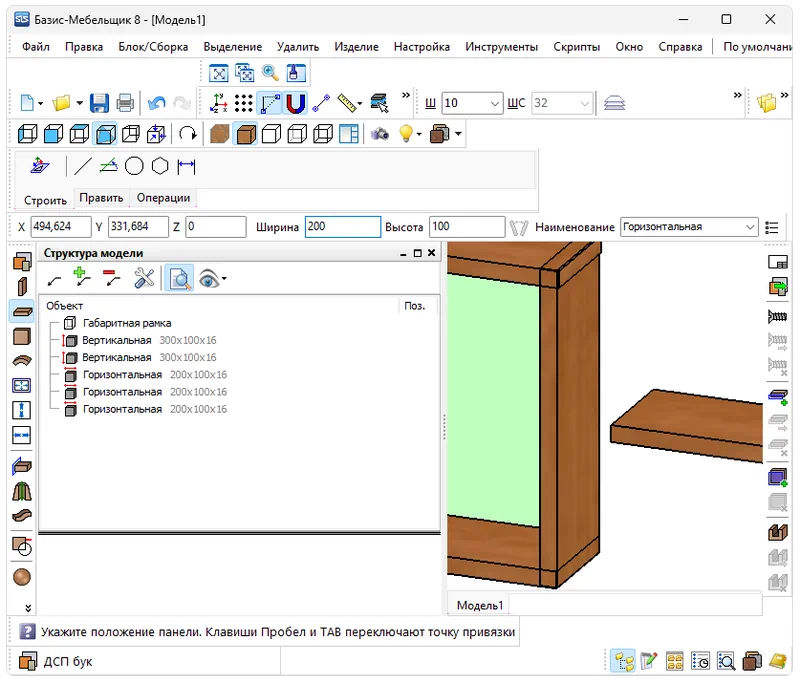Click the Модель1 document tab

coord(480,605)
